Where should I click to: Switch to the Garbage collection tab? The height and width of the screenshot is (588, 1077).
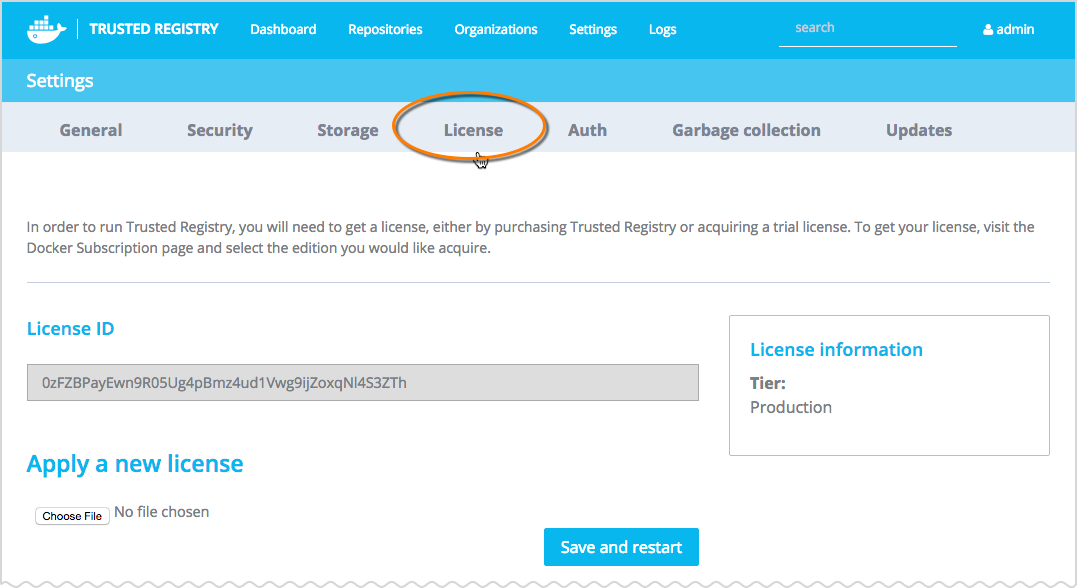[746, 130]
